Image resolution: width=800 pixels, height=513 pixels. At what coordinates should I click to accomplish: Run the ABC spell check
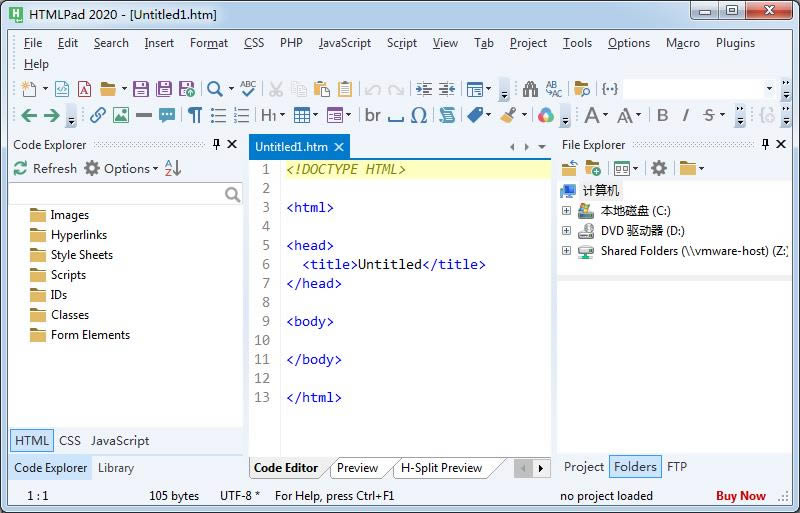click(x=248, y=89)
